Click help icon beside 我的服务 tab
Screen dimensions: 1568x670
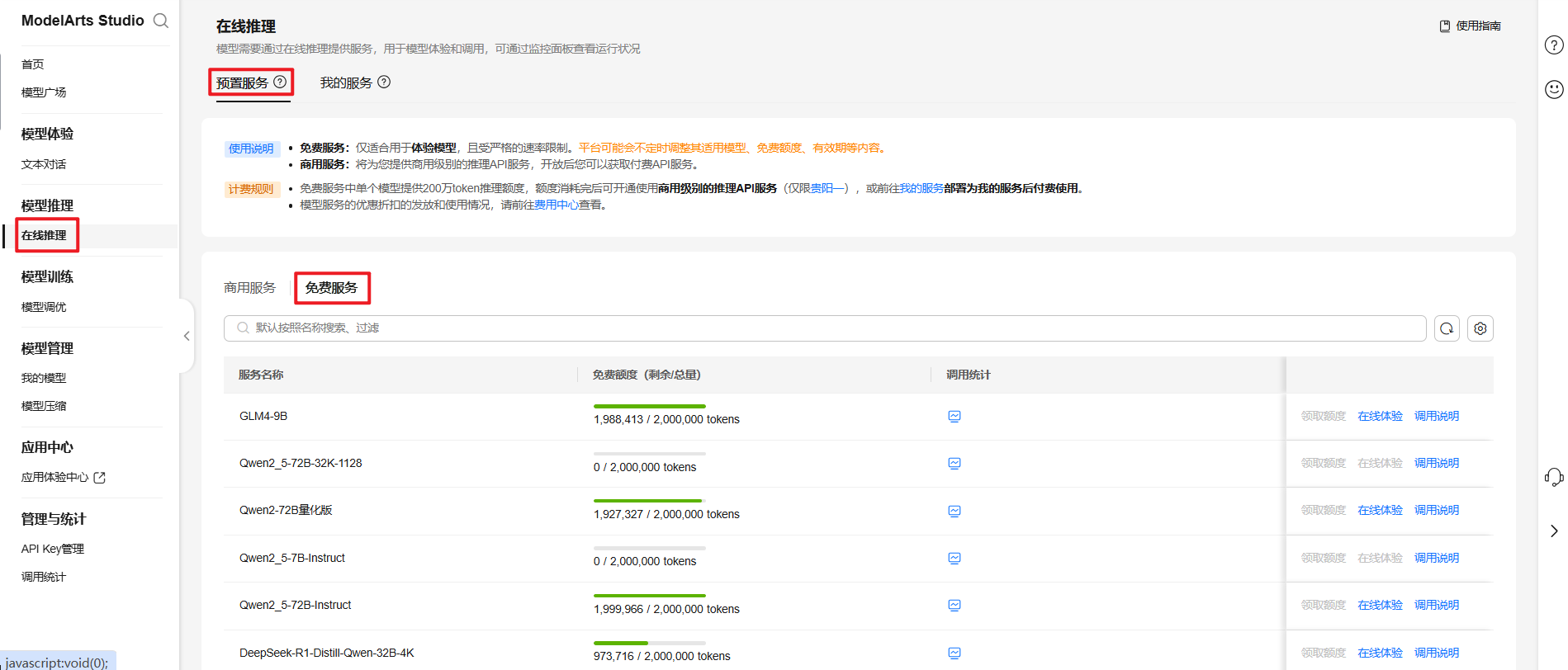pyautogui.click(x=384, y=82)
